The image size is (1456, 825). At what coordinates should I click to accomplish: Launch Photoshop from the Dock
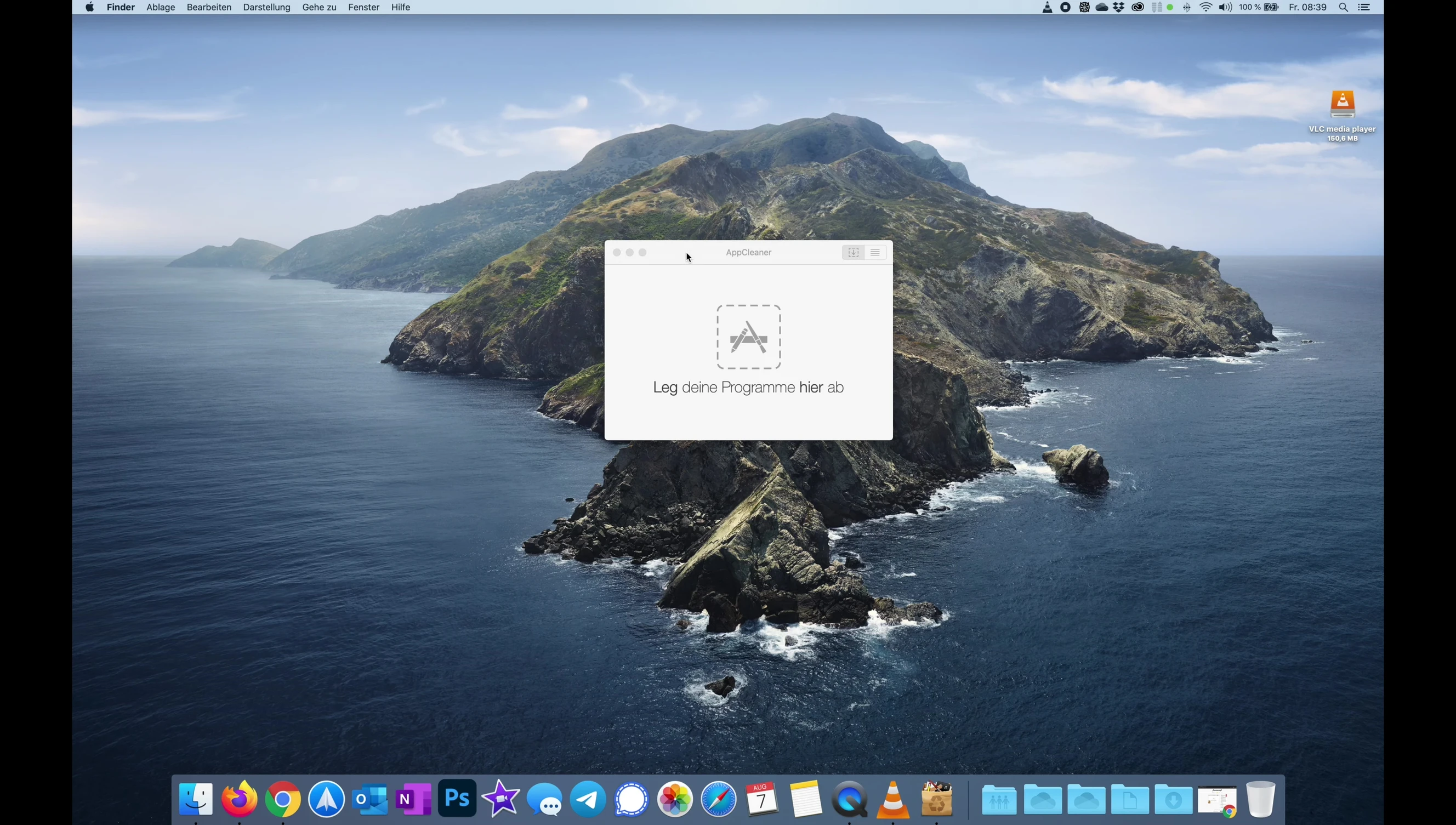(x=457, y=798)
